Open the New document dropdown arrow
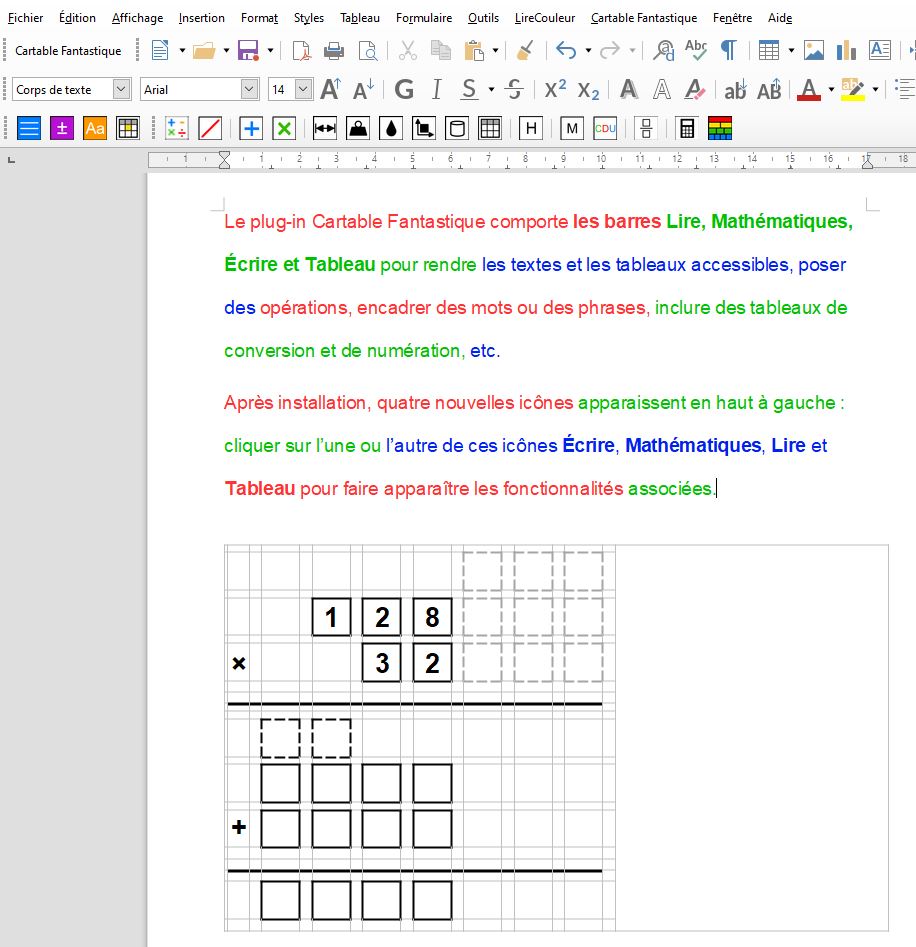This screenshot has width=916, height=947. [182, 51]
